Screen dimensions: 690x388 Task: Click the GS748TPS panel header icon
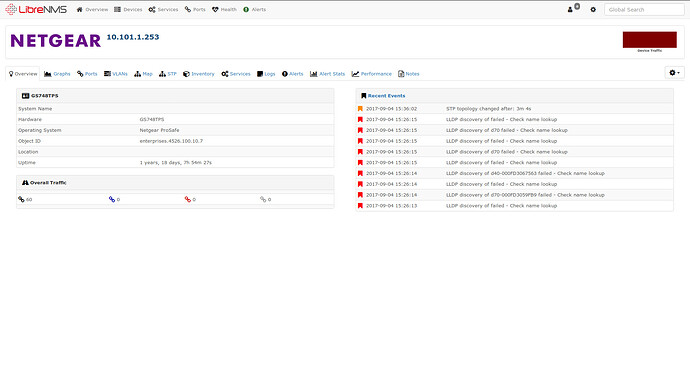pyautogui.click(x=26, y=95)
